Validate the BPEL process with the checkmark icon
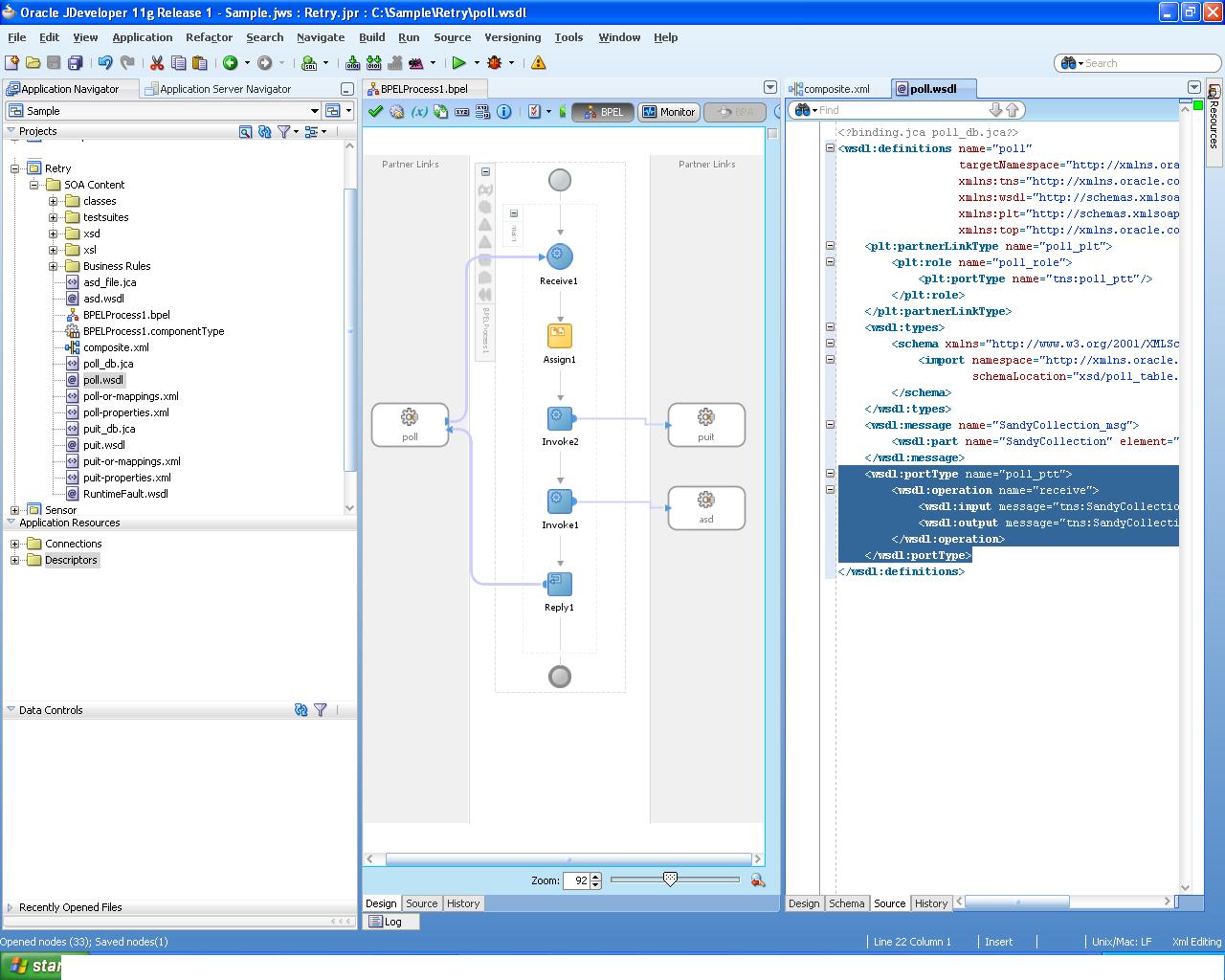The height and width of the screenshot is (980, 1225). click(x=375, y=111)
